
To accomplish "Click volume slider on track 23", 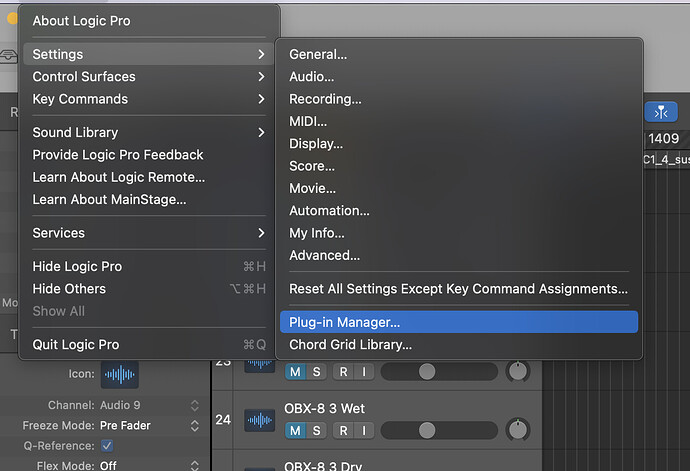I will coord(439,372).
